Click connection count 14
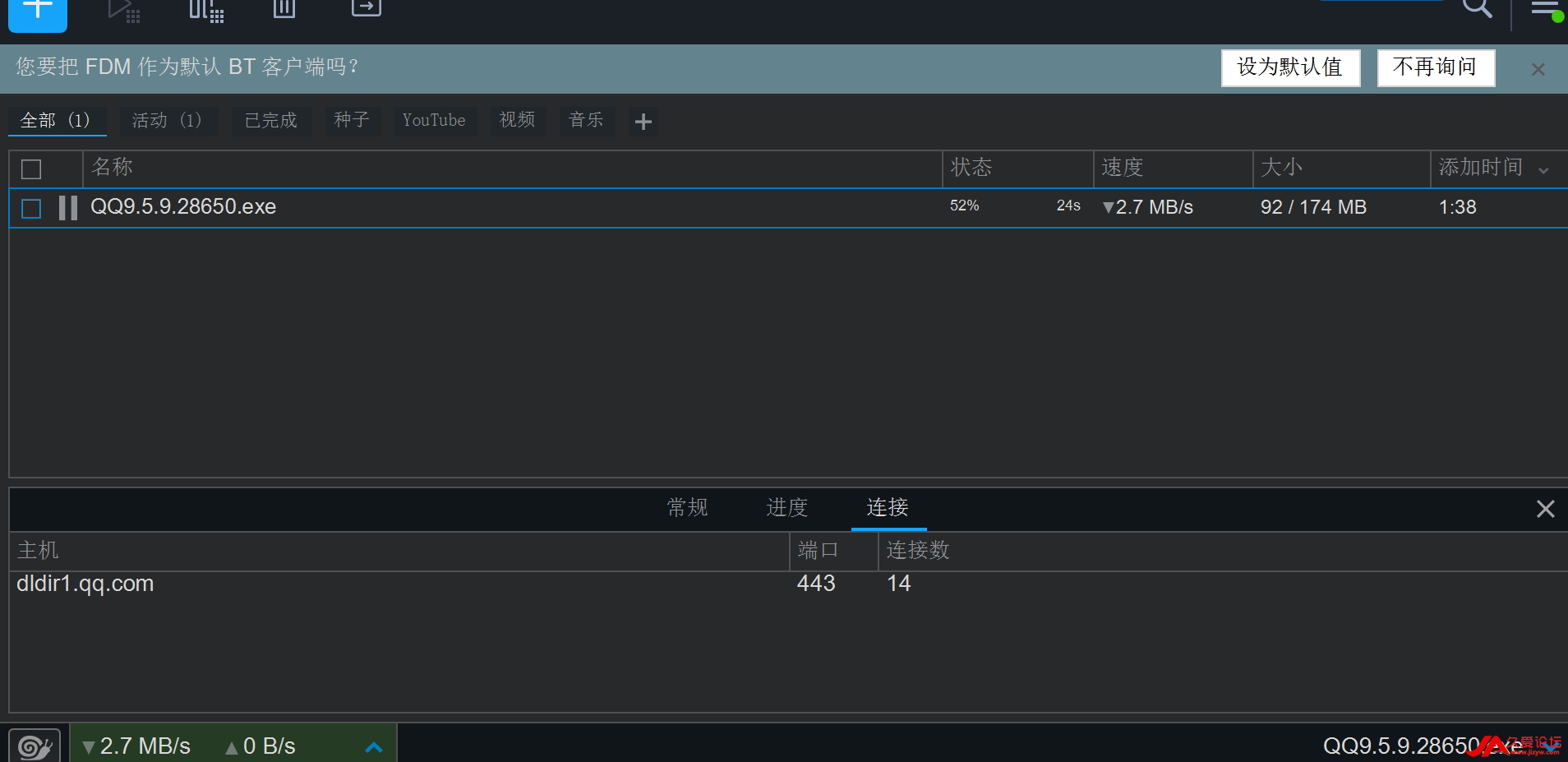The width and height of the screenshot is (1568, 762). [x=899, y=584]
